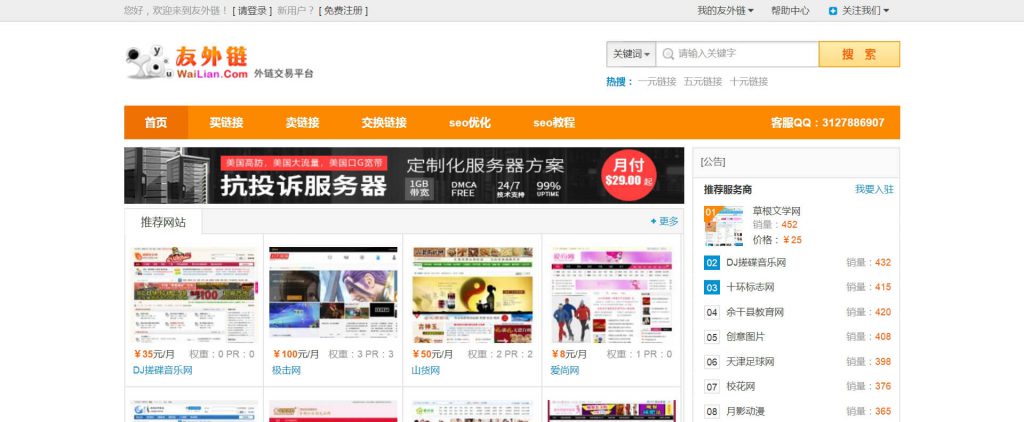Expand the 我的友外链 dropdown menu
The image size is (1024, 422).
coord(725,11)
